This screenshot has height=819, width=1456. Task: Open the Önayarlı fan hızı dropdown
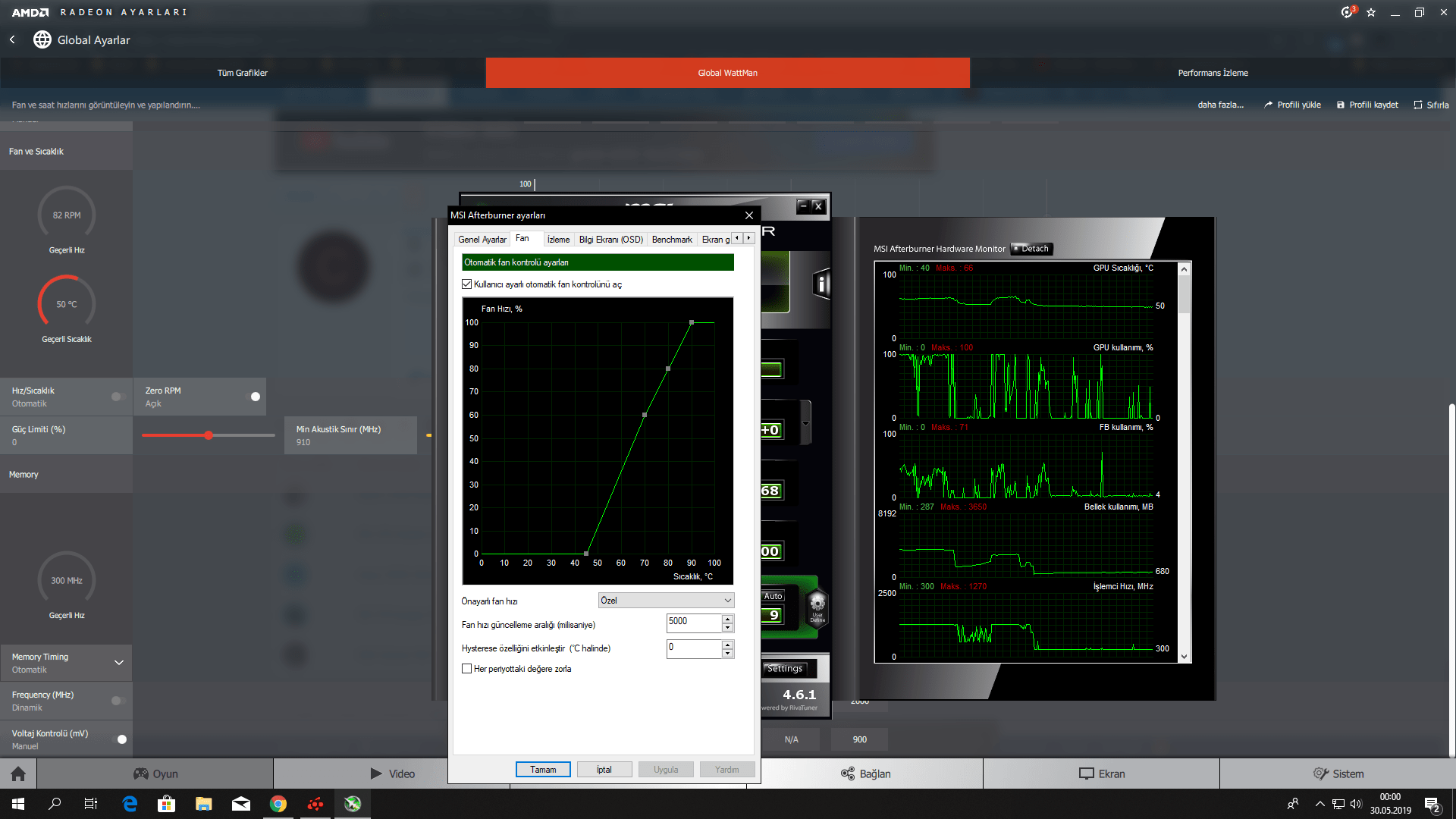(x=666, y=601)
